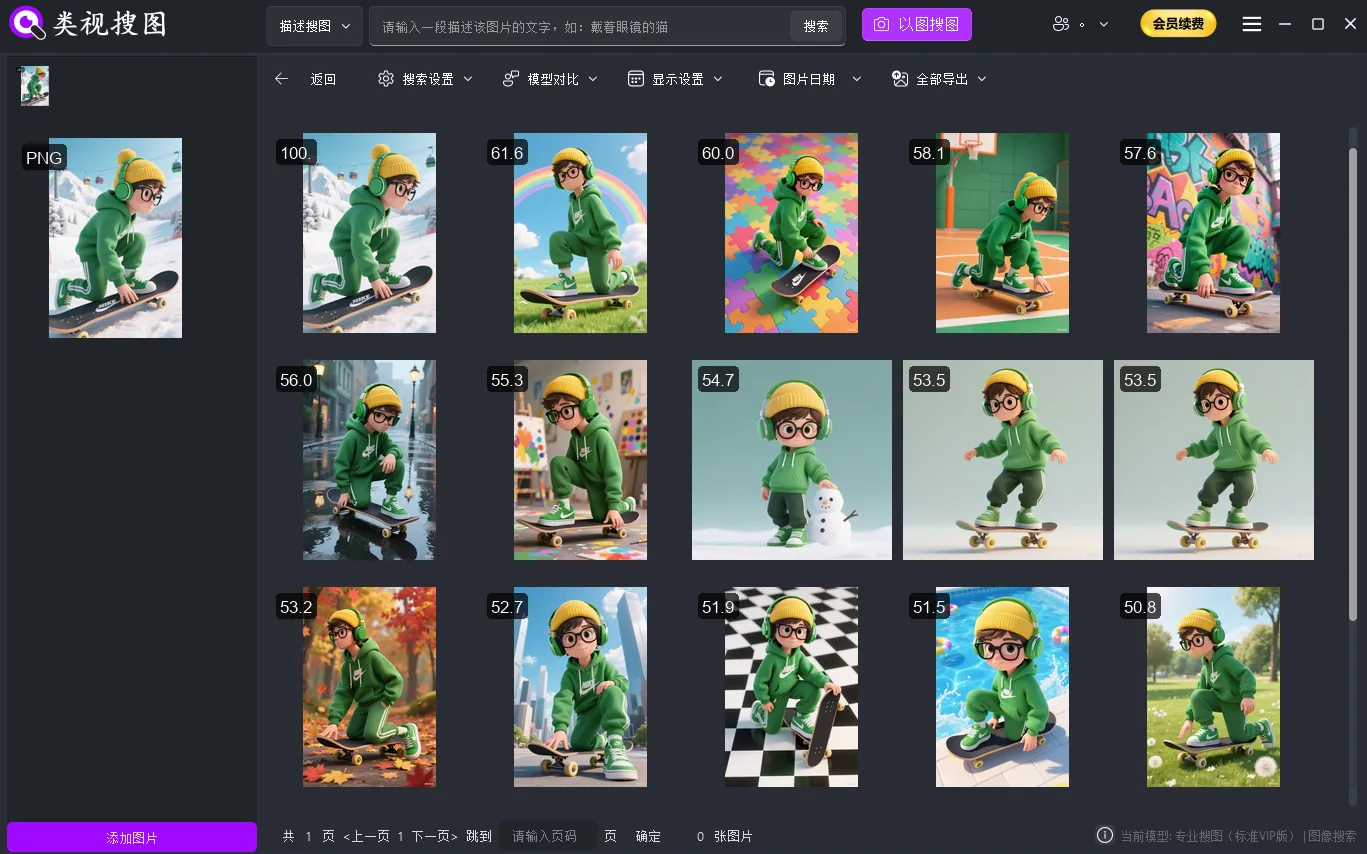
Task: Click the info icon beside 当前模型
Action: tap(1104, 834)
